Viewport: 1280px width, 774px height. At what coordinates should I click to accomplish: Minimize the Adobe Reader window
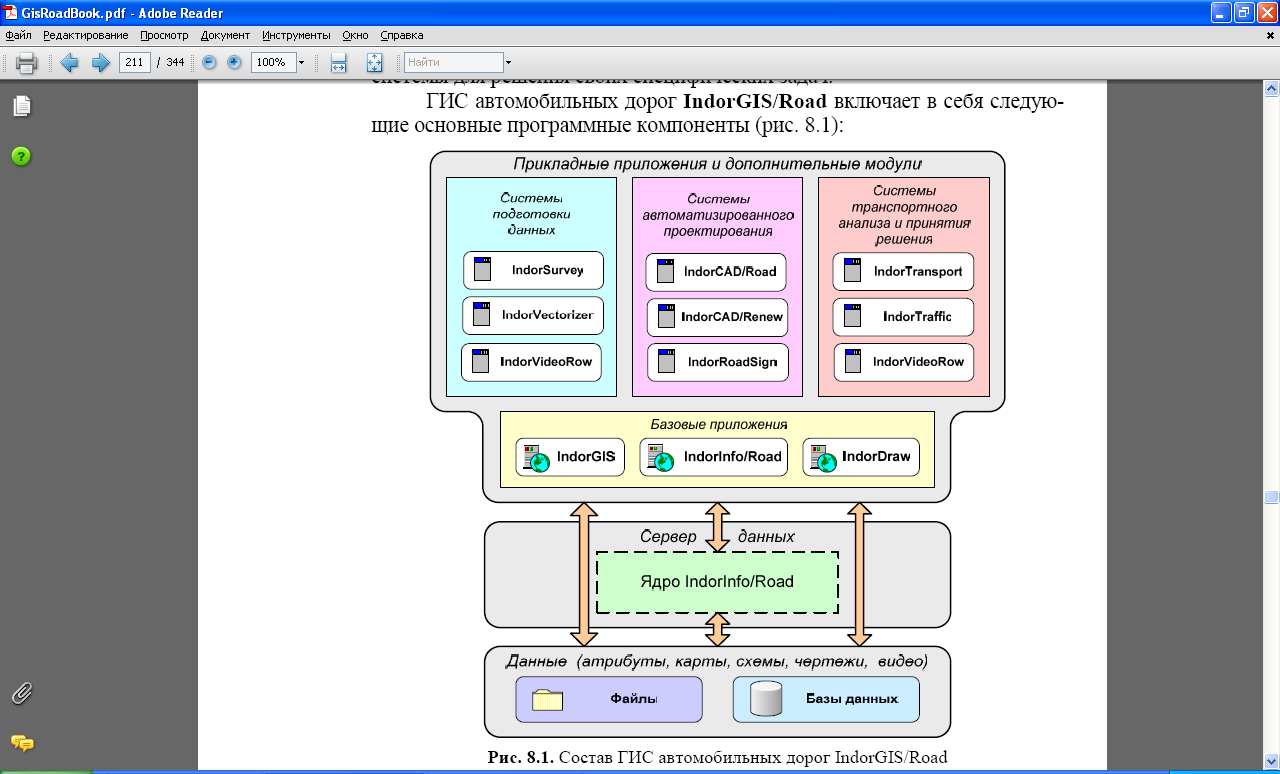click(x=1221, y=13)
